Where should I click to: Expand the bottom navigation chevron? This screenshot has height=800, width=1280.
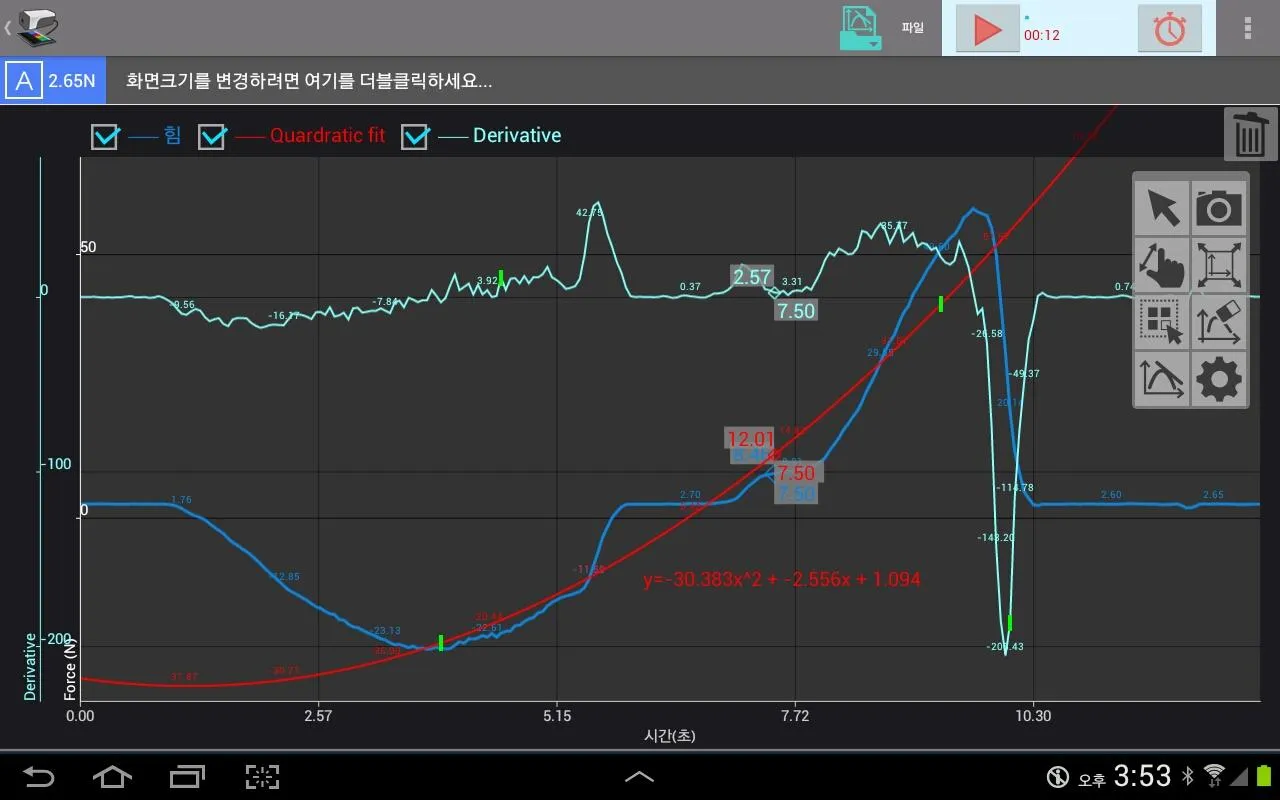pos(639,776)
